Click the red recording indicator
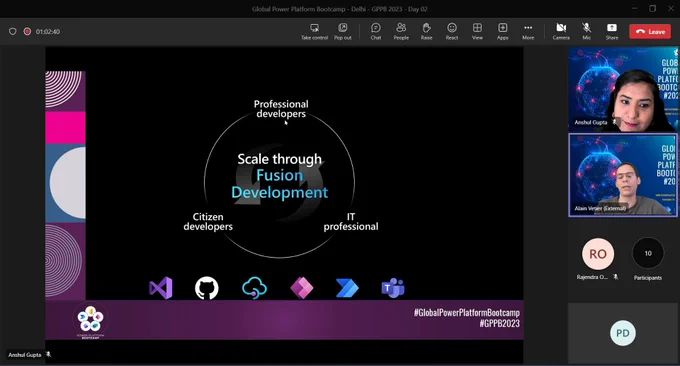 point(27,31)
